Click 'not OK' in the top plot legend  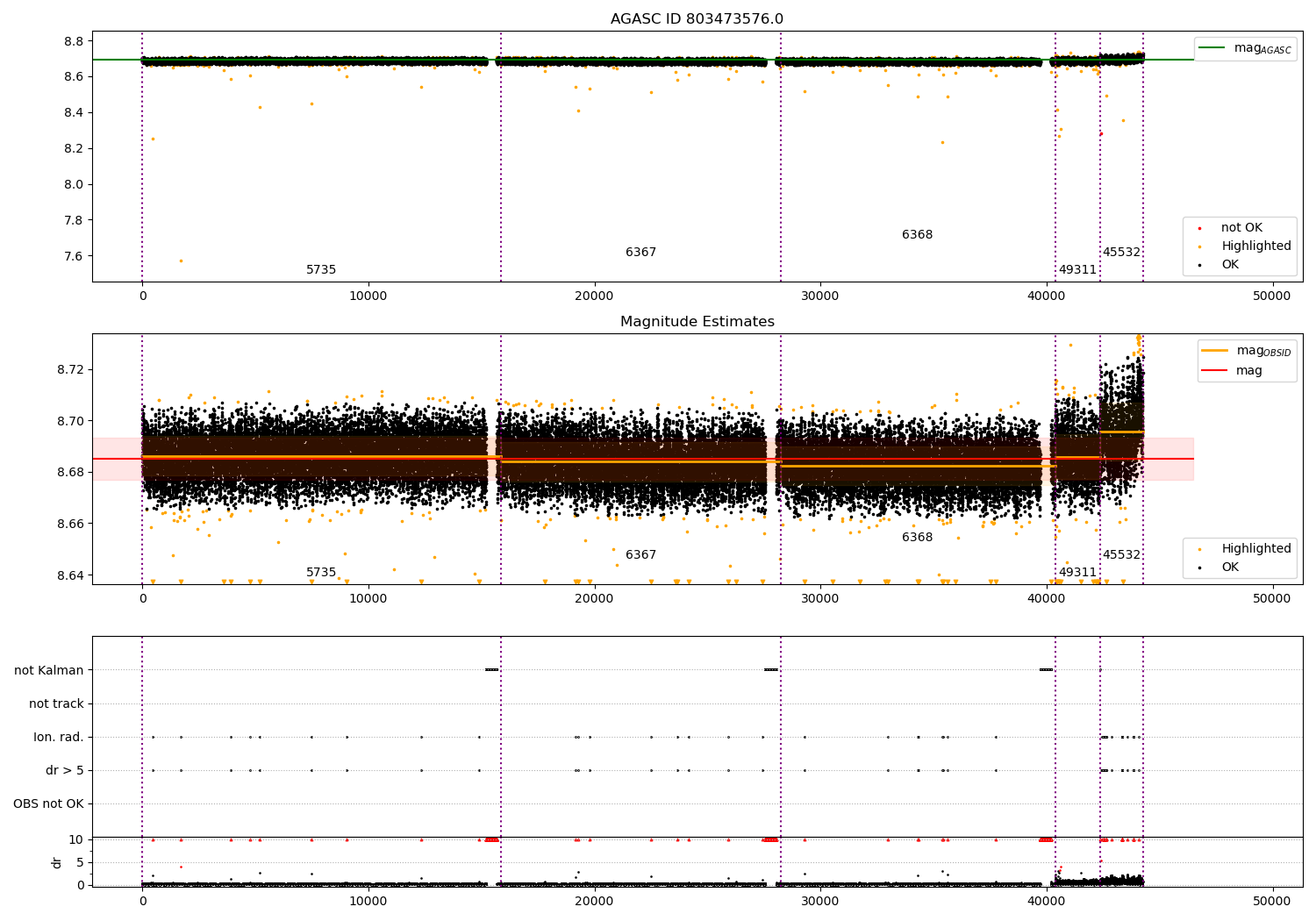1241,228
